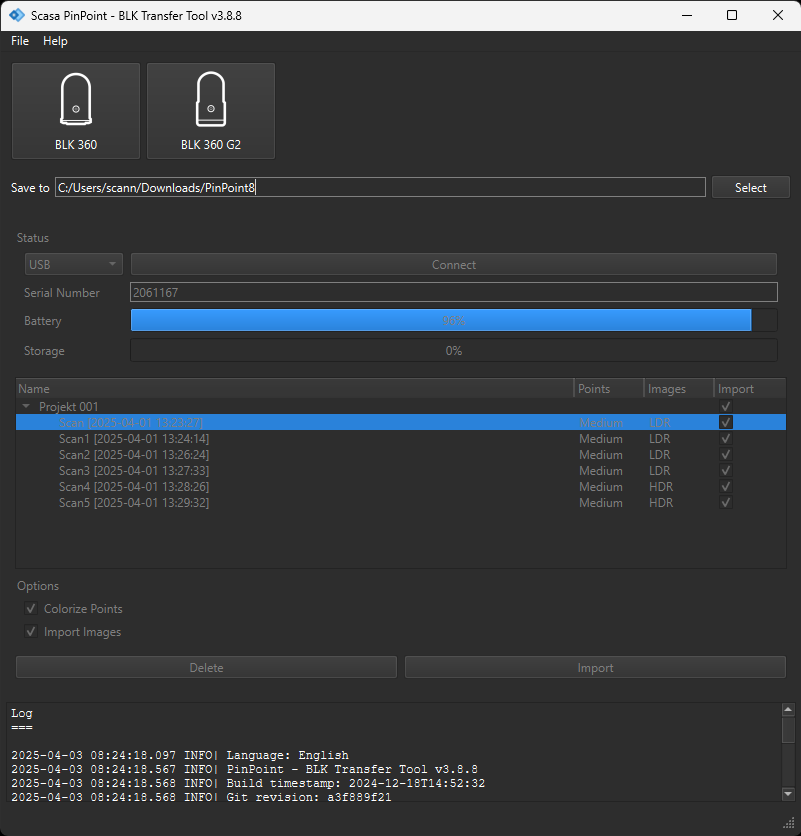Click the Git revision log line
Screen dimensions: 801x836
click(x=201, y=797)
